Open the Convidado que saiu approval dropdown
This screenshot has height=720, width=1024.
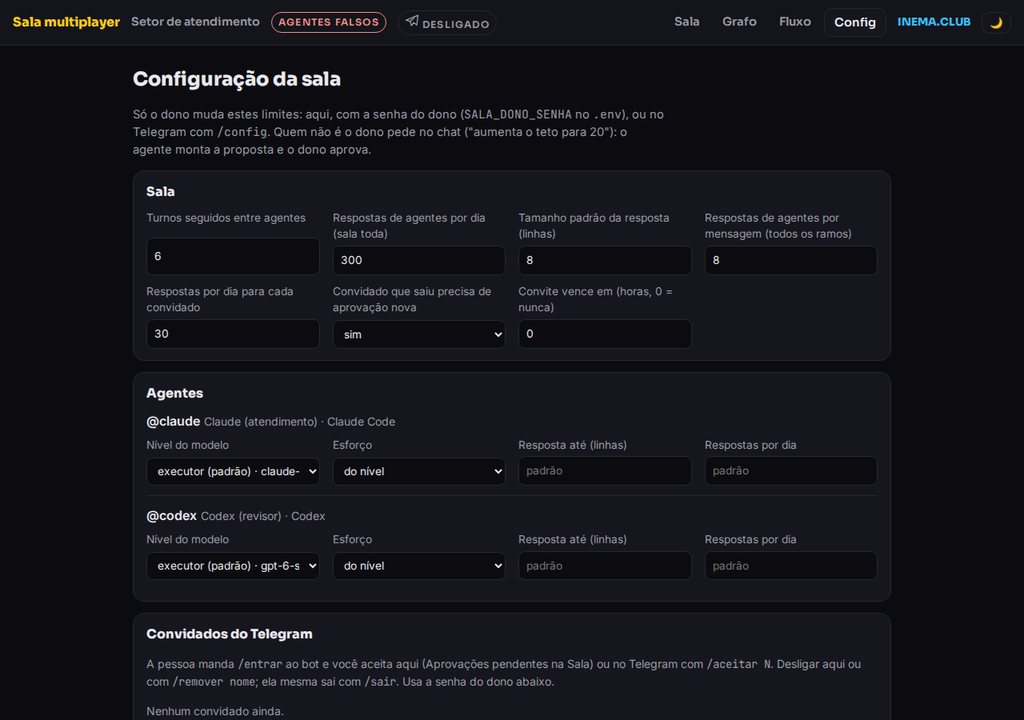click(419, 334)
